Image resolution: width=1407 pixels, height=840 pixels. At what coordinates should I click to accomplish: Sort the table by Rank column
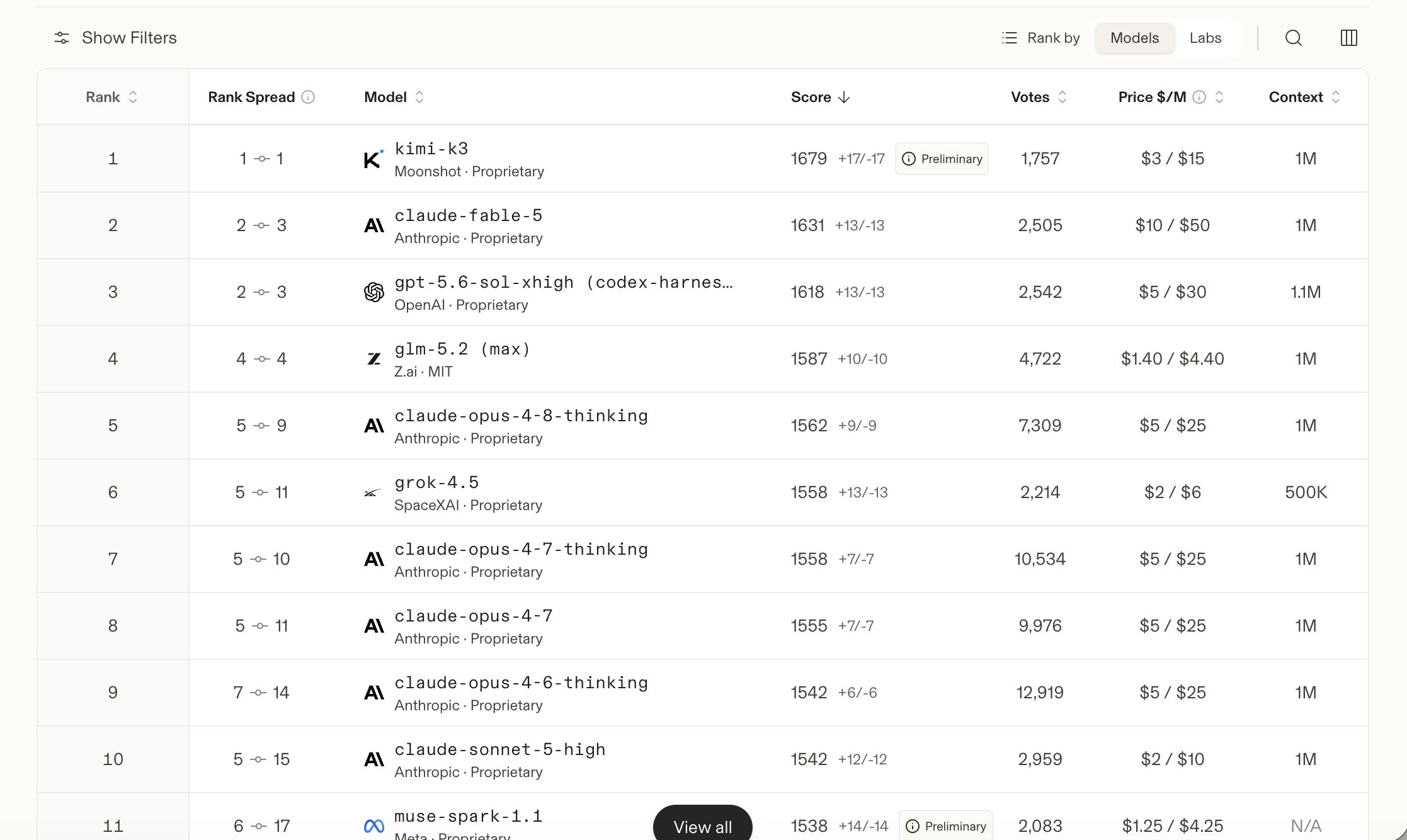111,97
